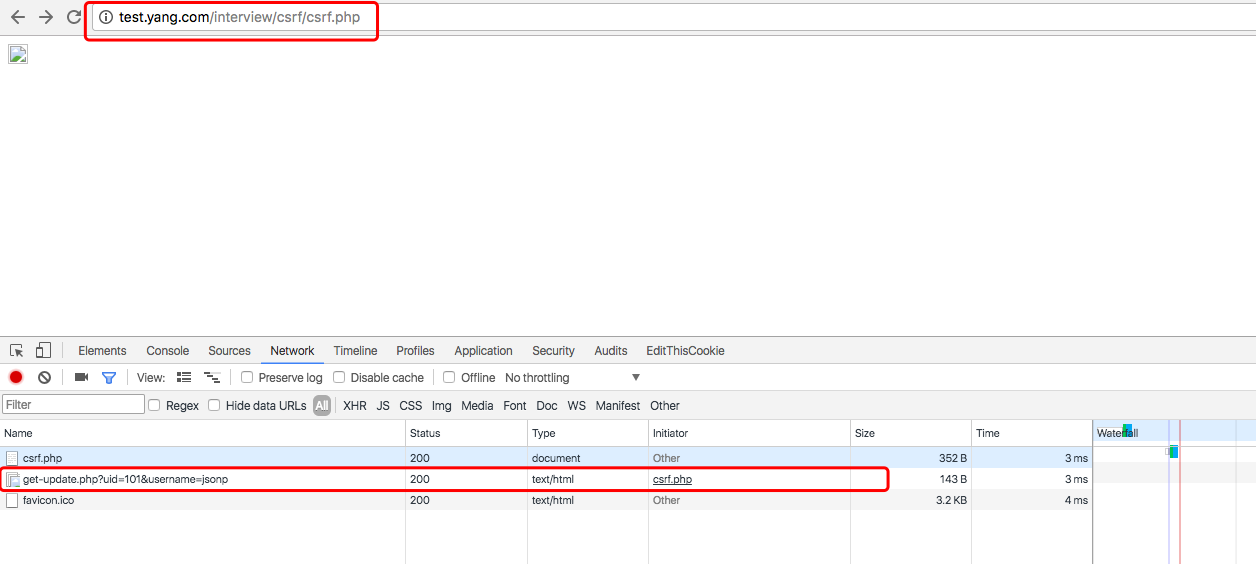Switch to the Console tab
This screenshot has height=564, width=1256.
167,351
